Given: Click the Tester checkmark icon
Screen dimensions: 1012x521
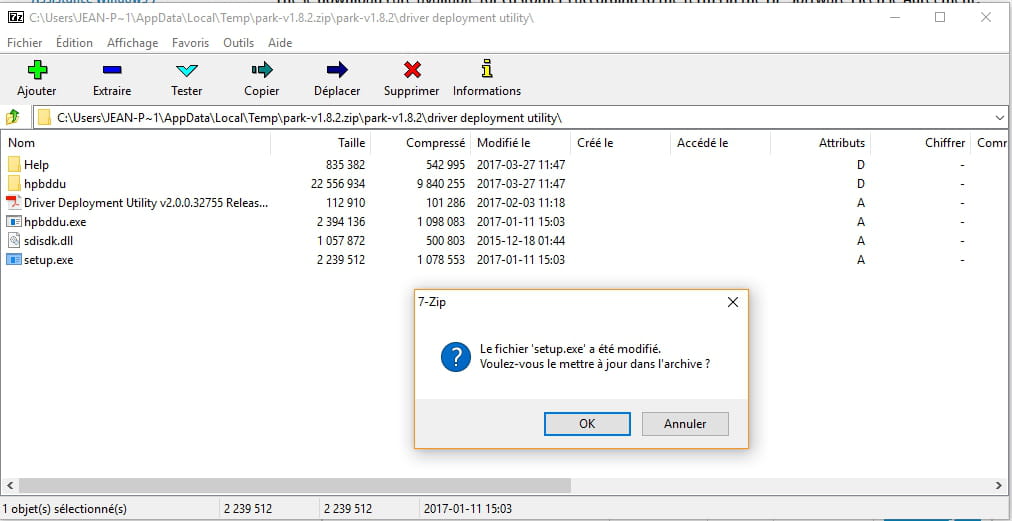Looking at the screenshot, I should [x=187, y=70].
